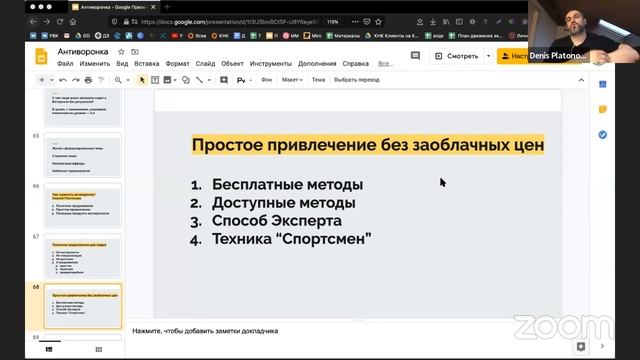Click the Фон background button
The height and width of the screenshot is (360, 640).
click(267, 80)
